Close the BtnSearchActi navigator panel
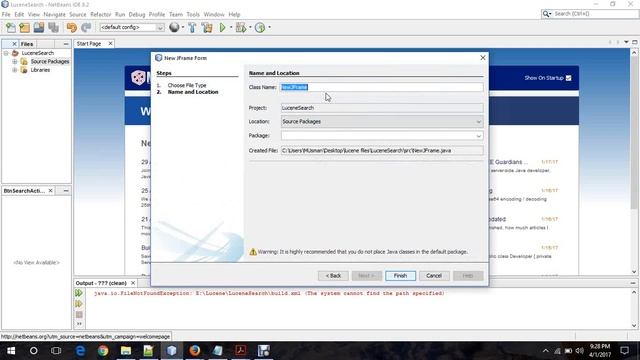This screenshot has height=360, width=640. (51, 191)
